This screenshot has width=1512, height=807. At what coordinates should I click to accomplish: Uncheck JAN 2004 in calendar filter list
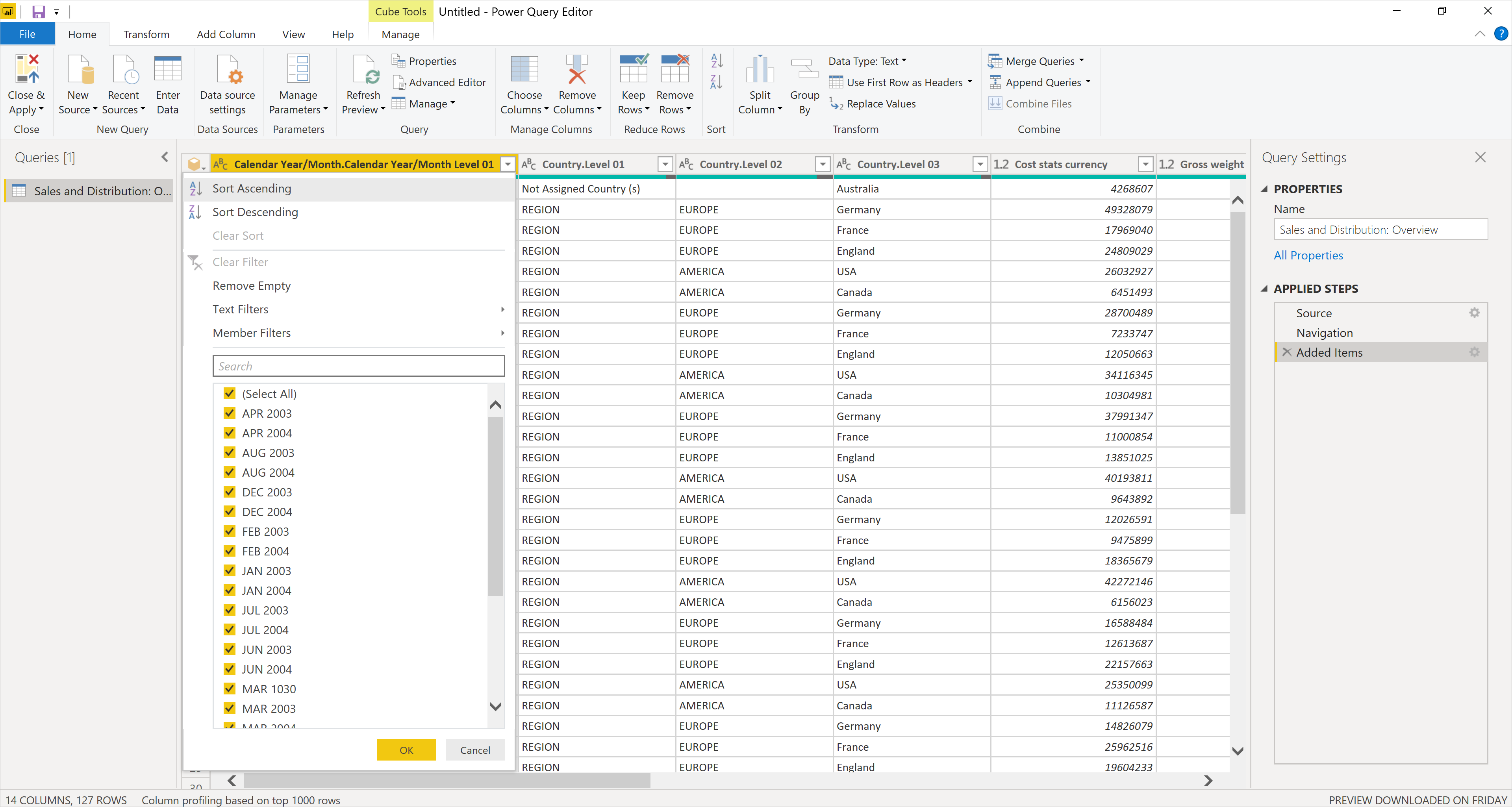coord(228,590)
